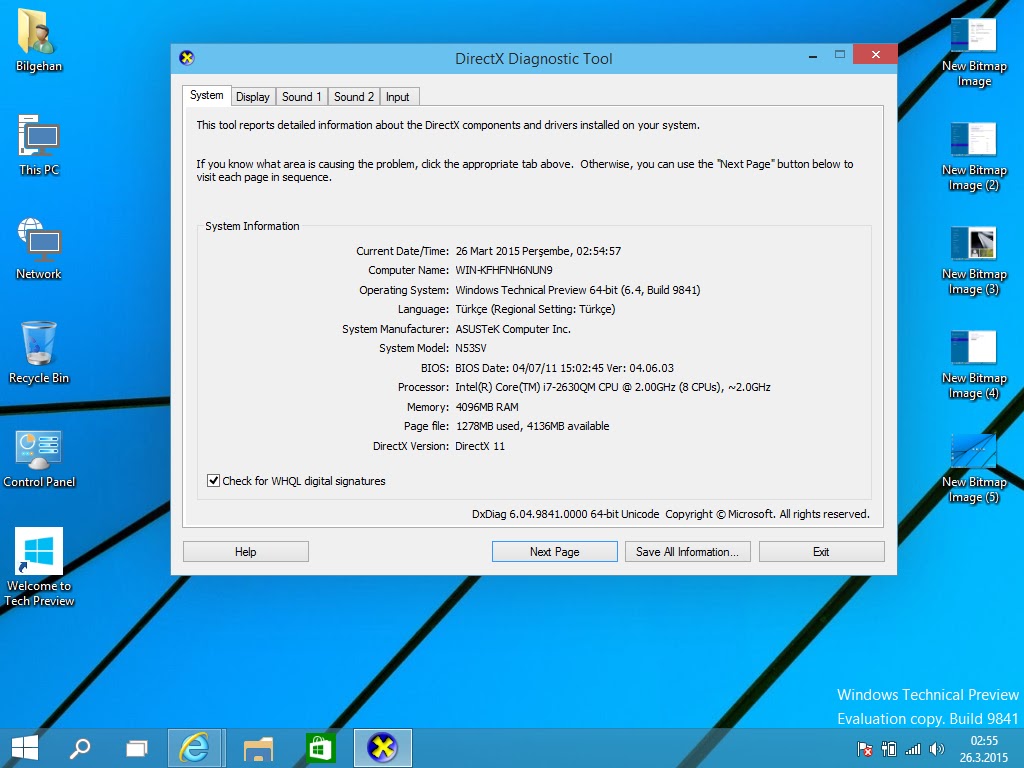Open the taskbar clock and date
The image size is (1024, 768).
tap(984, 749)
